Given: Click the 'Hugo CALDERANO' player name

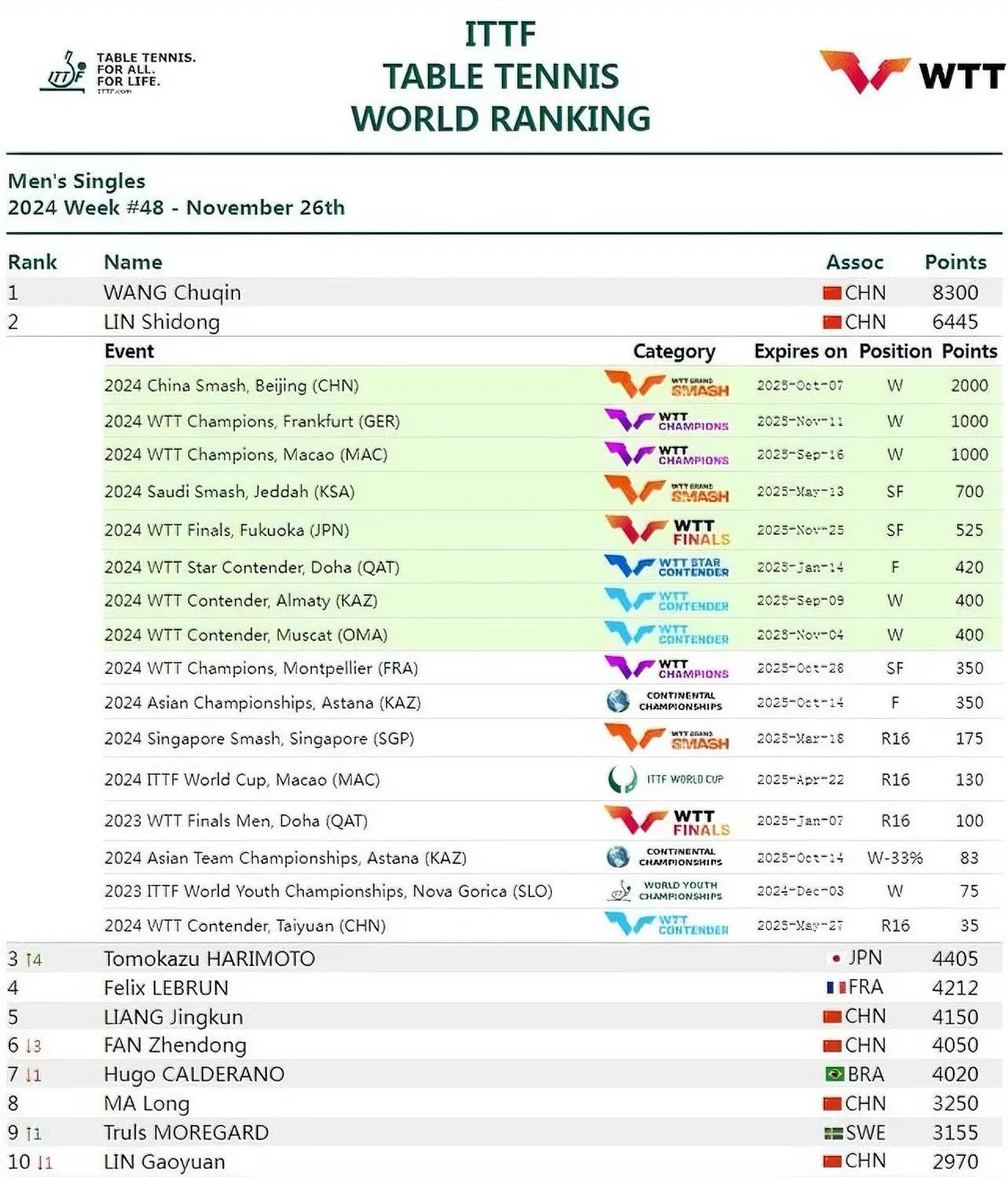Looking at the screenshot, I should (194, 1075).
